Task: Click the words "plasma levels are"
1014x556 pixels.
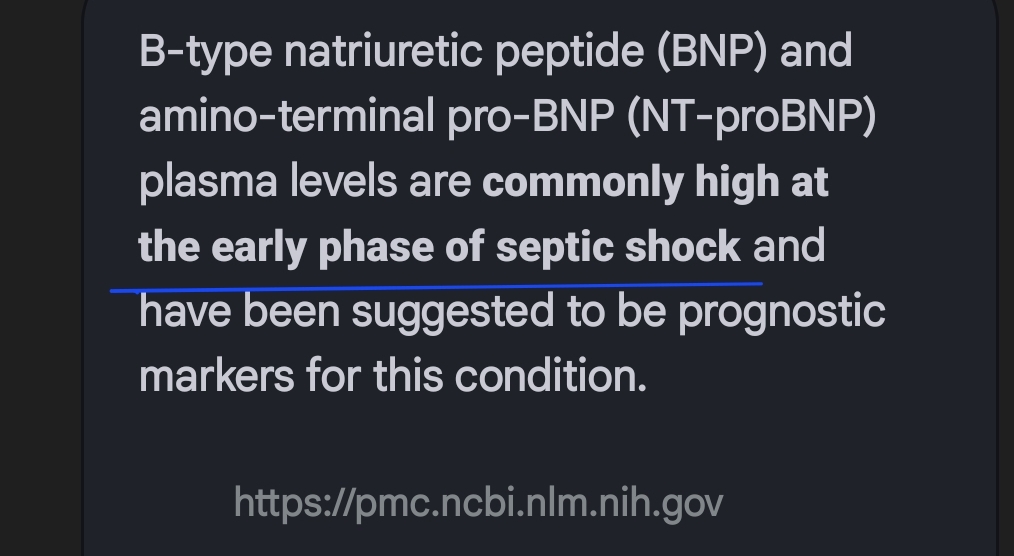Action: (x=306, y=183)
